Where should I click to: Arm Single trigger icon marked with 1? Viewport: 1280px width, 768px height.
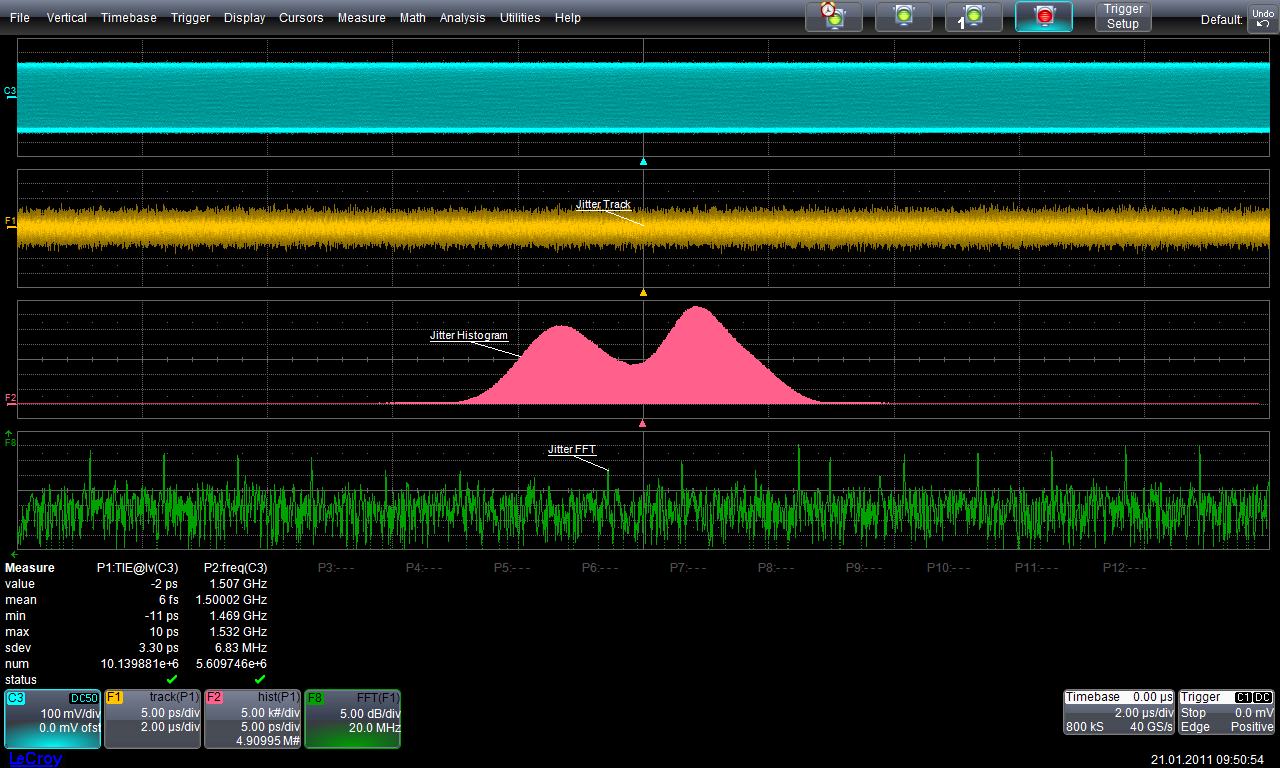click(x=972, y=16)
